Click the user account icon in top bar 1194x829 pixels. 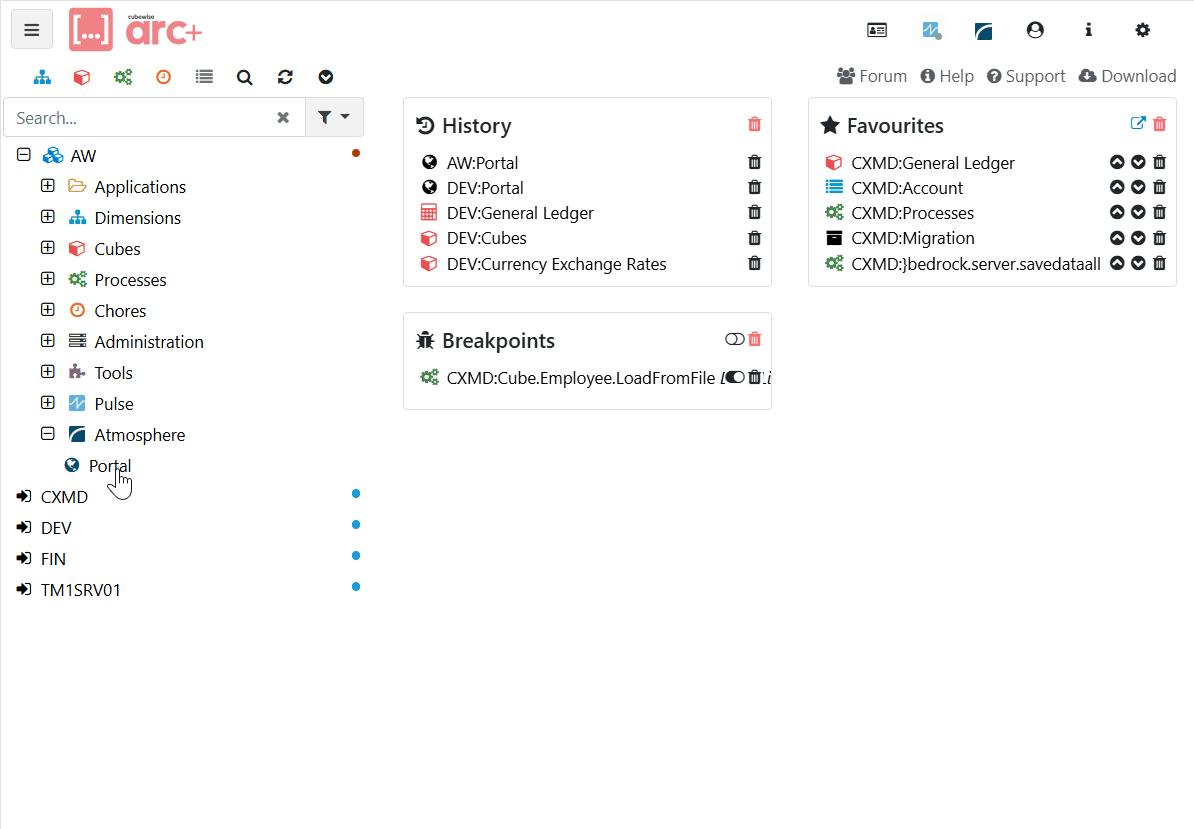(1035, 30)
